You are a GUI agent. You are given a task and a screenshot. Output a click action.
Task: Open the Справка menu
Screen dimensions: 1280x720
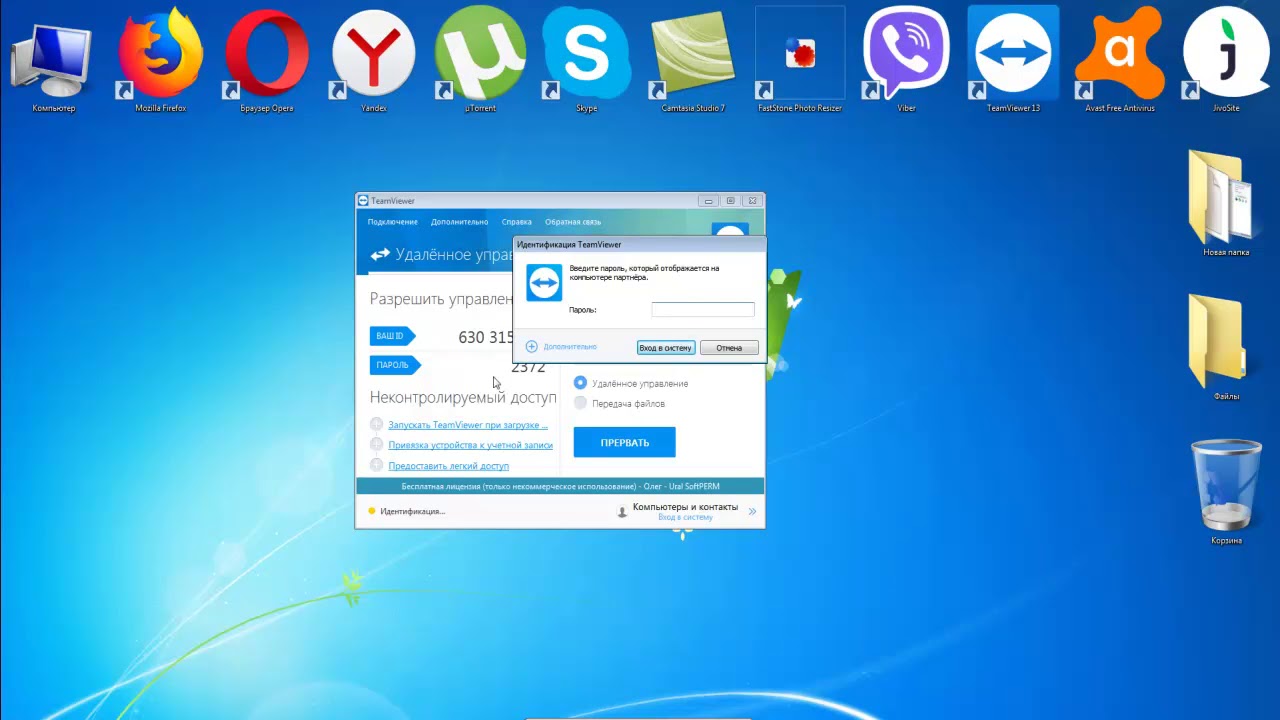pos(517,222)
